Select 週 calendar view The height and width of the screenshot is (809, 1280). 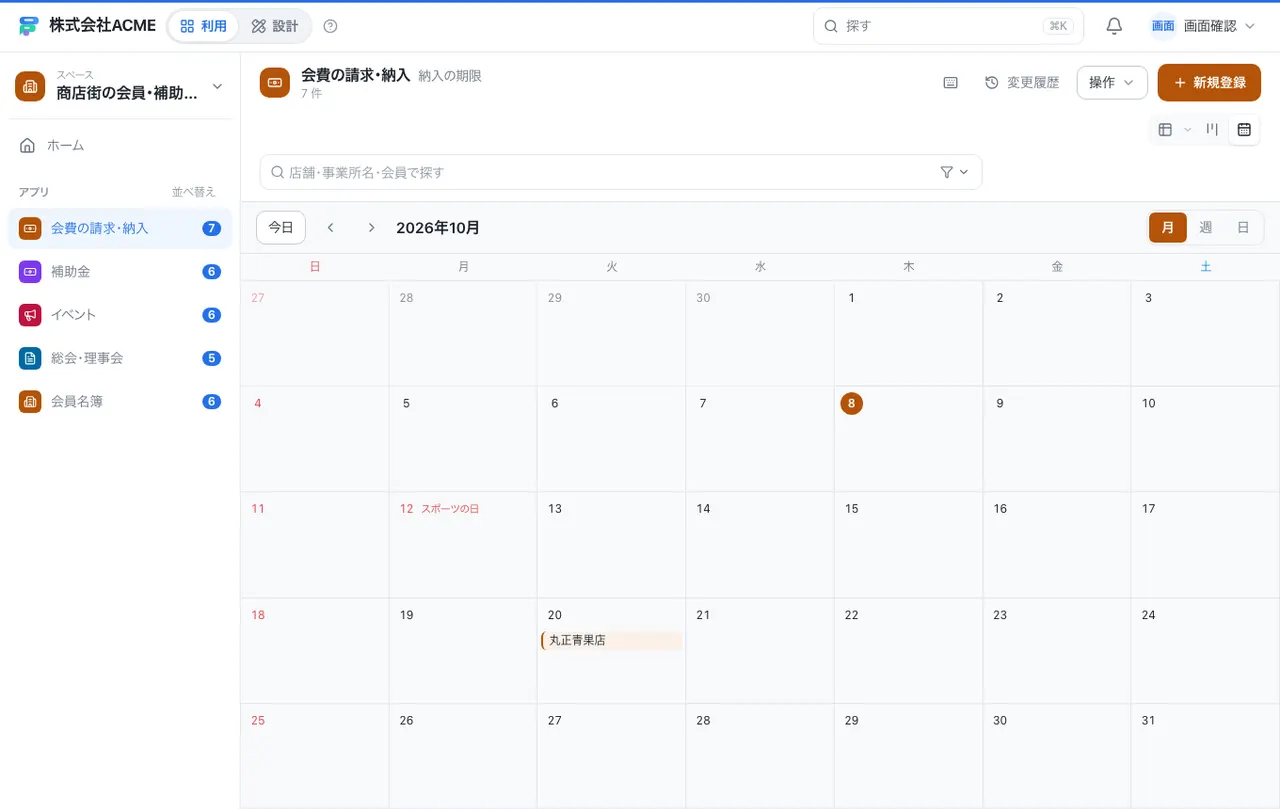(x=1206, y=228)
